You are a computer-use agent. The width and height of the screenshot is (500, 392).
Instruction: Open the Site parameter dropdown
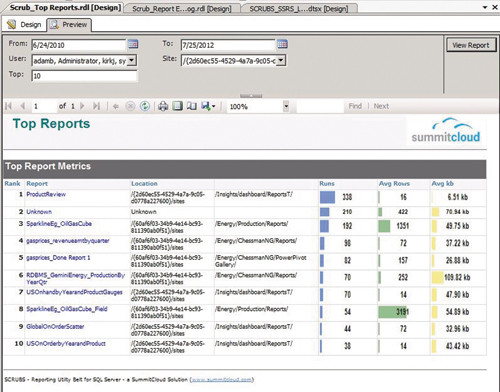(x=281, y=60)
